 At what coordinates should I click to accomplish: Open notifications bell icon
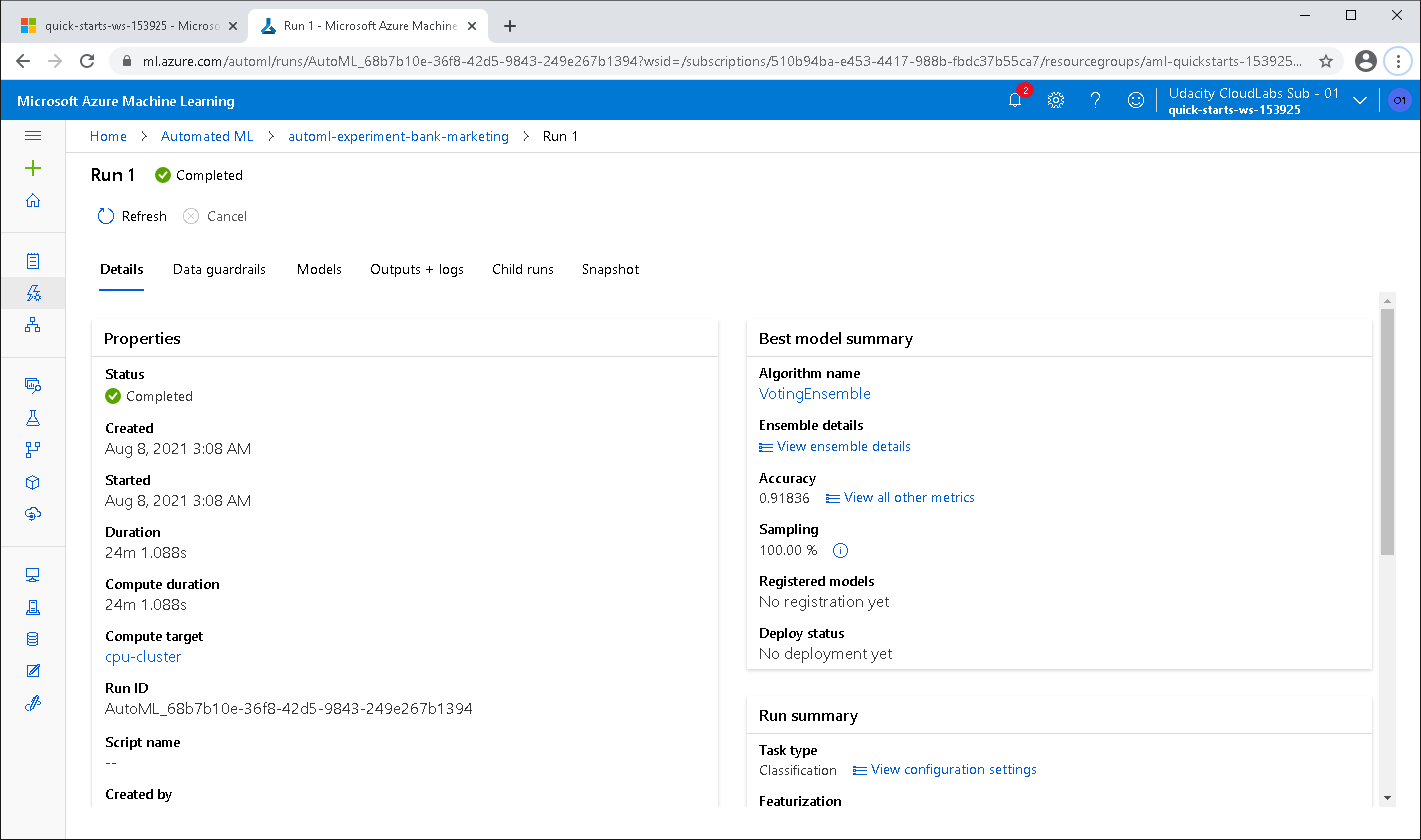(x=1015, y=100)
